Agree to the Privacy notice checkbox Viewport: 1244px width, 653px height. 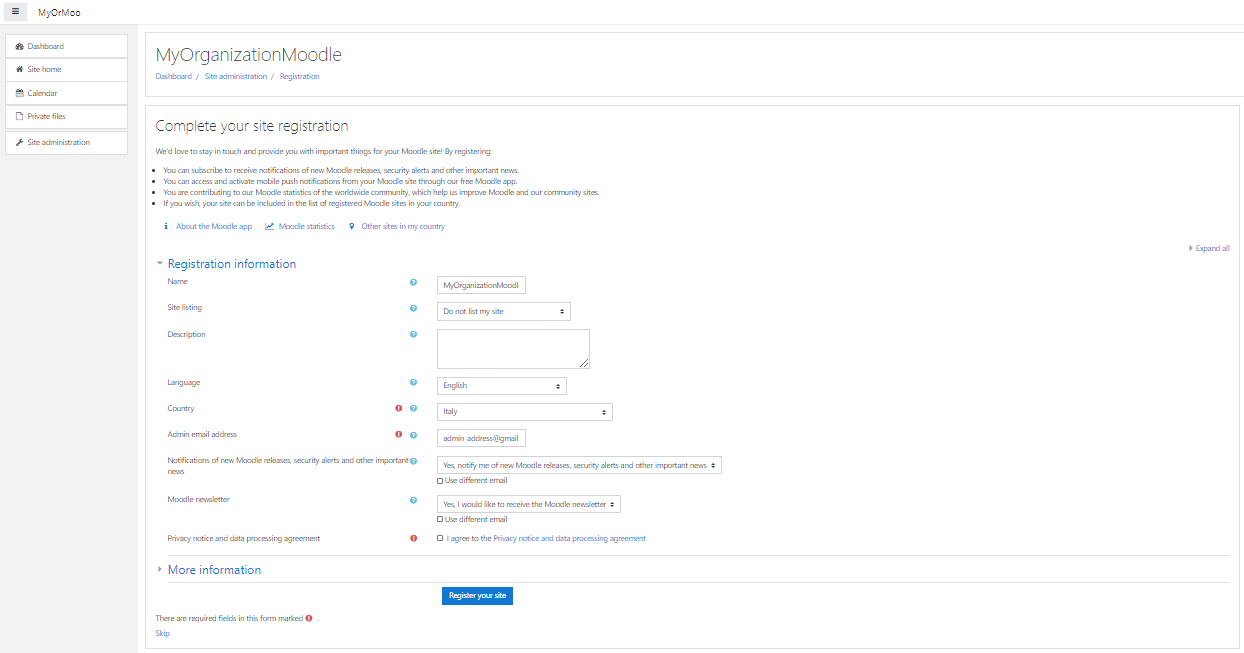click(x=439, y=538)
